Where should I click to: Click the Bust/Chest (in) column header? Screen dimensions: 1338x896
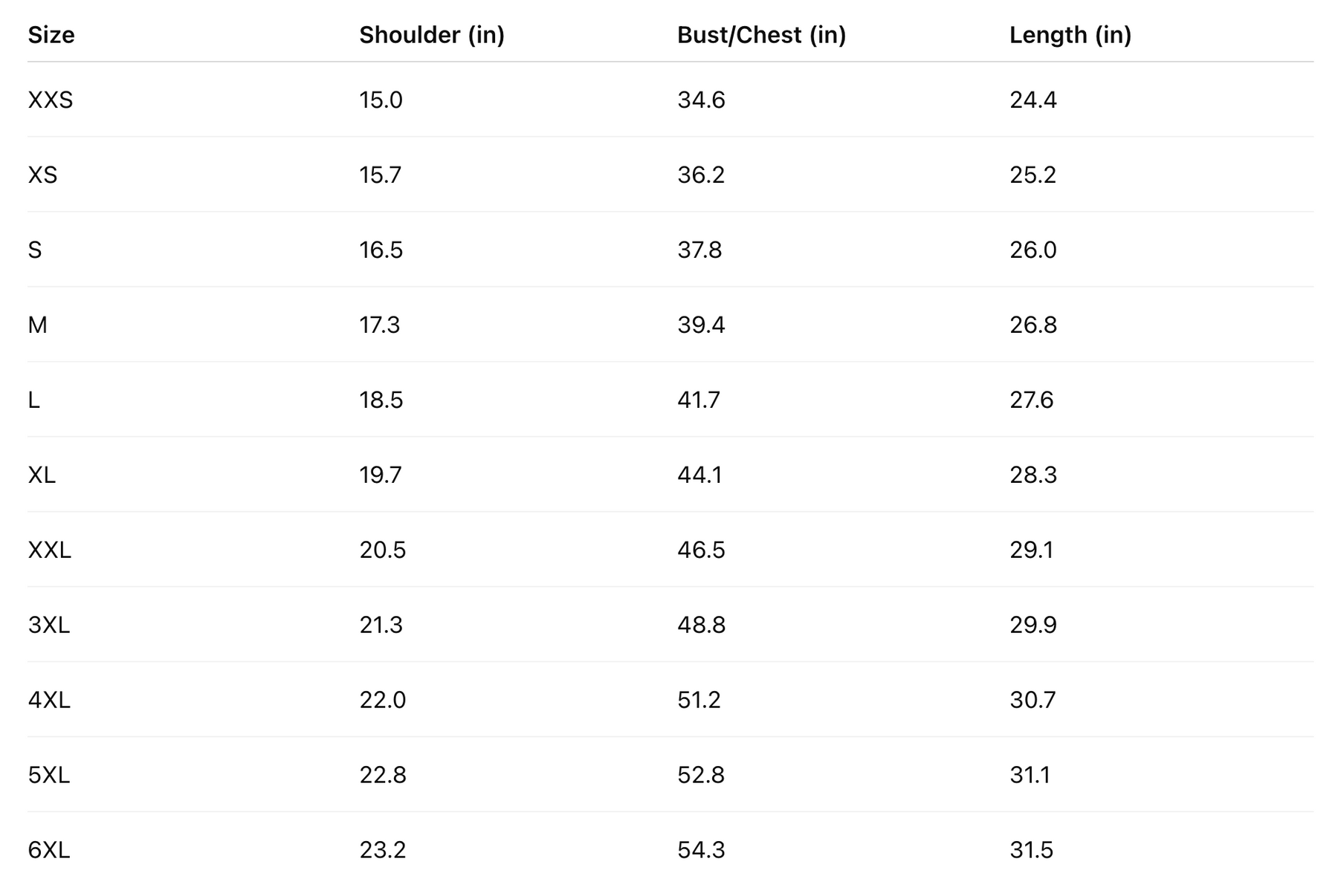point(761,35)
